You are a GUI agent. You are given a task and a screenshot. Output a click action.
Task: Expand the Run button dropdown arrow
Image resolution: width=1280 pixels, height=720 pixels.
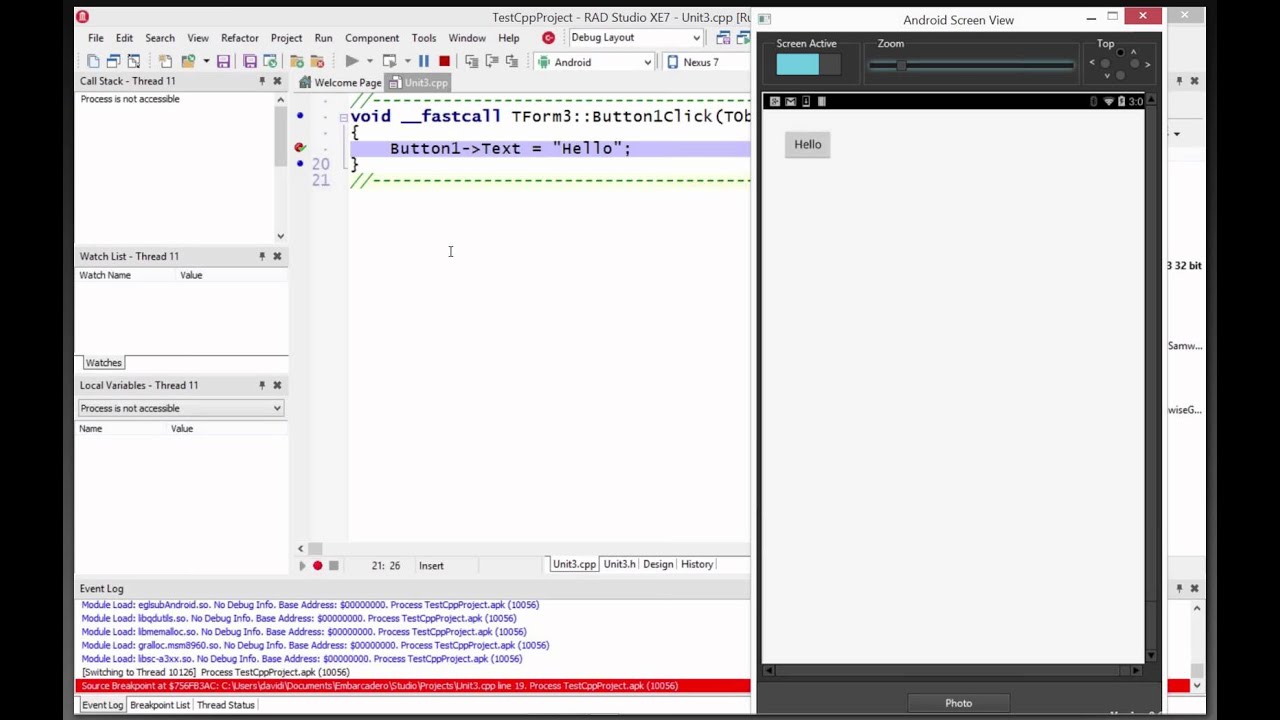click(369, 62)
